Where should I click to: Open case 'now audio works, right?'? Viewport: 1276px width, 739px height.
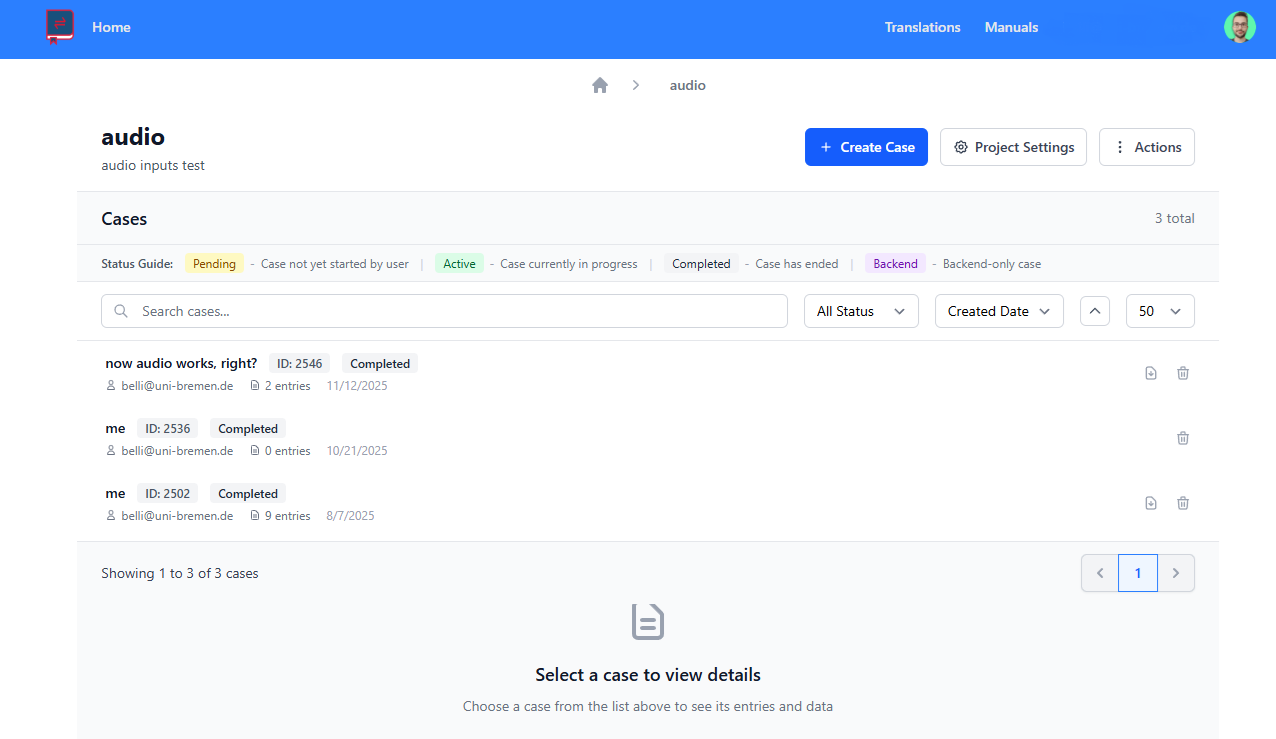[x=181, y=363]
